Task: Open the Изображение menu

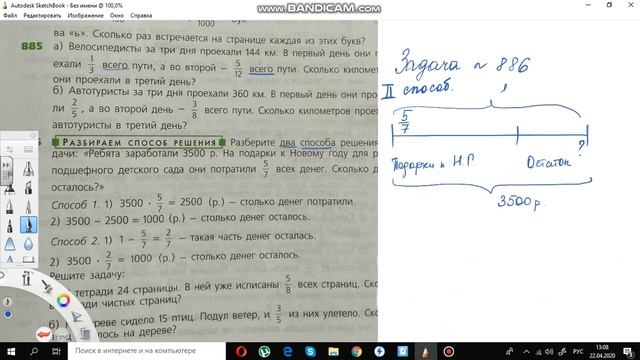Action: pos(85,16)
